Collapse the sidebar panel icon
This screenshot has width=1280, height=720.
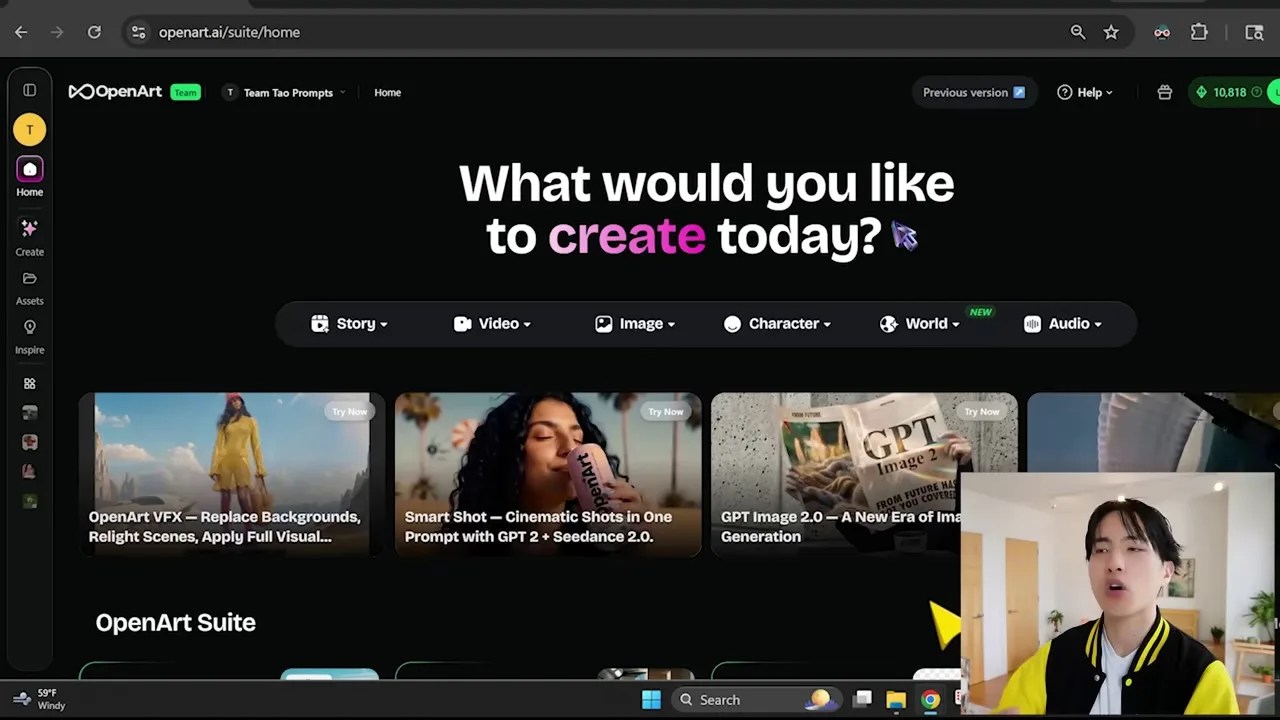tap(30, 91)
